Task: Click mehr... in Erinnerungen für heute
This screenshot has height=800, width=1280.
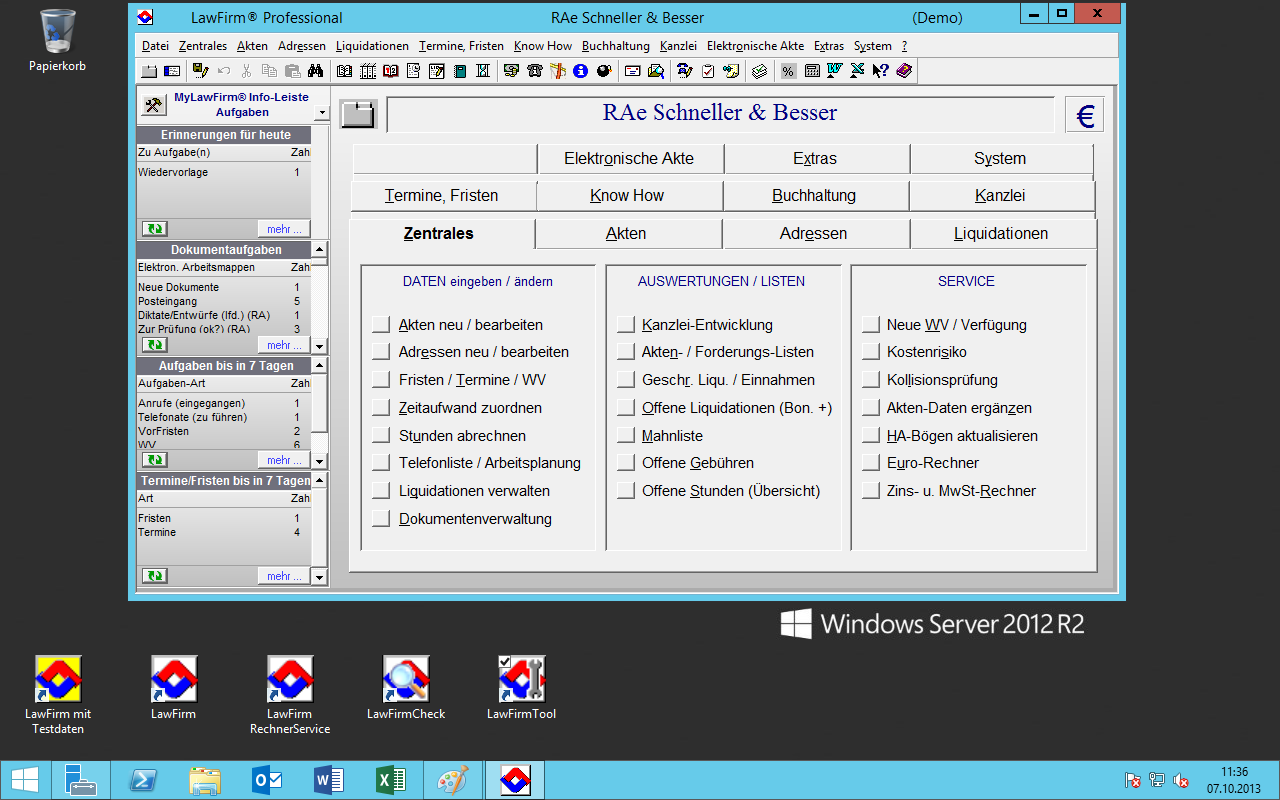Action: (x=284, y=229)
